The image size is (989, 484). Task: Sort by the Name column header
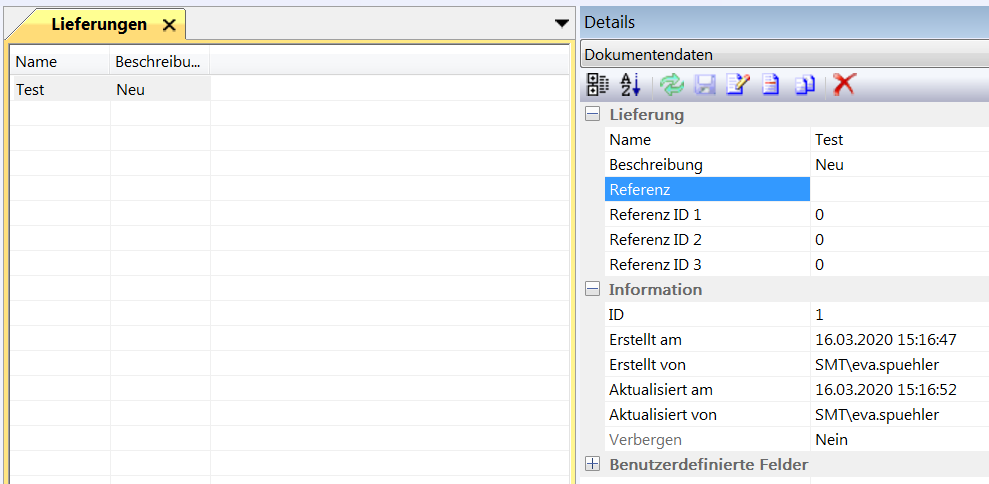coord(60,62)
